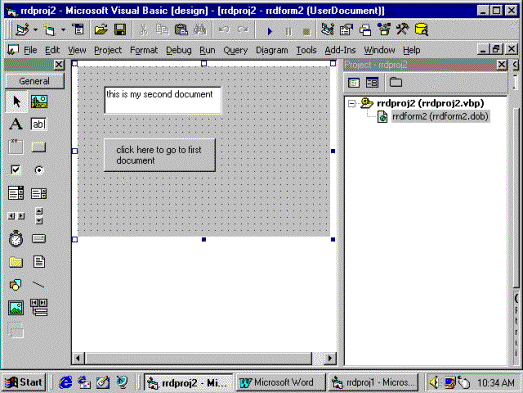Start the project with Run arrow
The width and height of the screenshot is (523, 393).
270,31
